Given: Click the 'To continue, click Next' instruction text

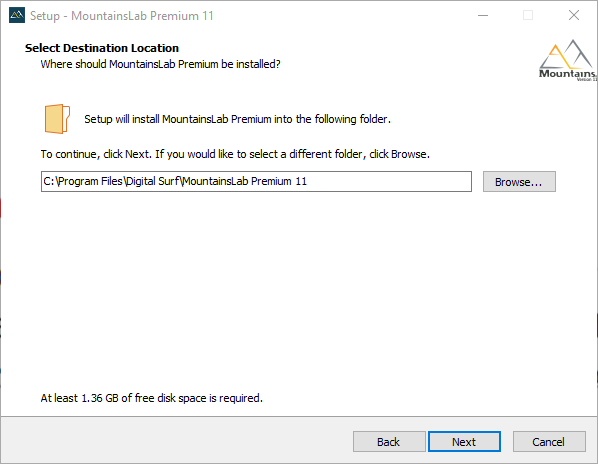Looking at the screenshot, I should (235, 154).
